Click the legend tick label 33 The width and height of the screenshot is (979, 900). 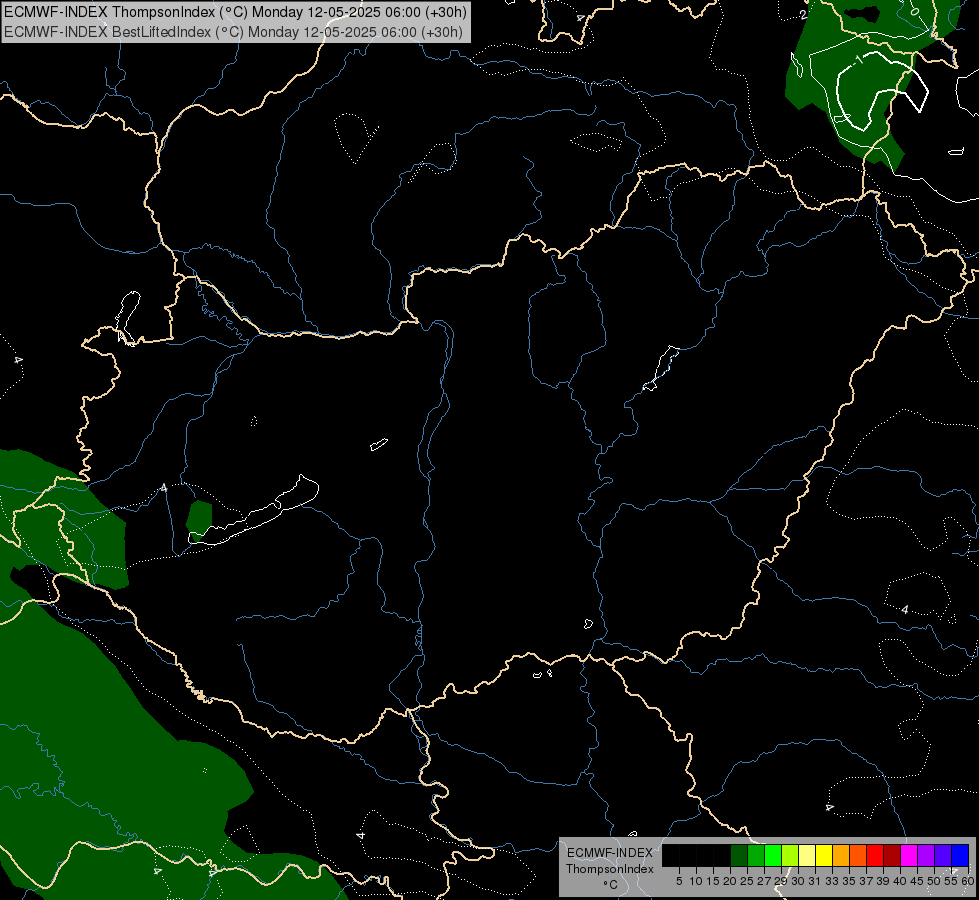(x=832, y=881)
